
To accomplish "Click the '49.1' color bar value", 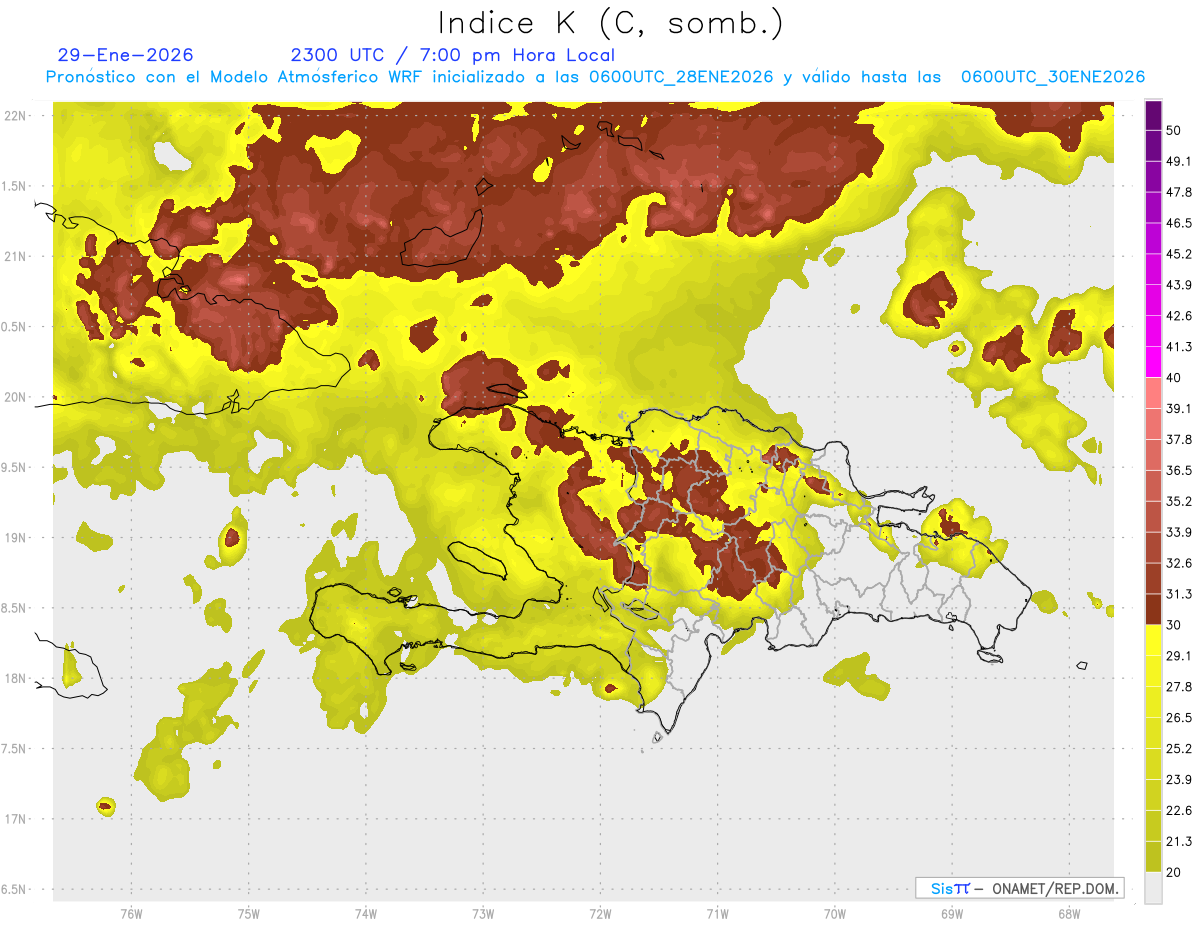I will tap(1179, 162).
